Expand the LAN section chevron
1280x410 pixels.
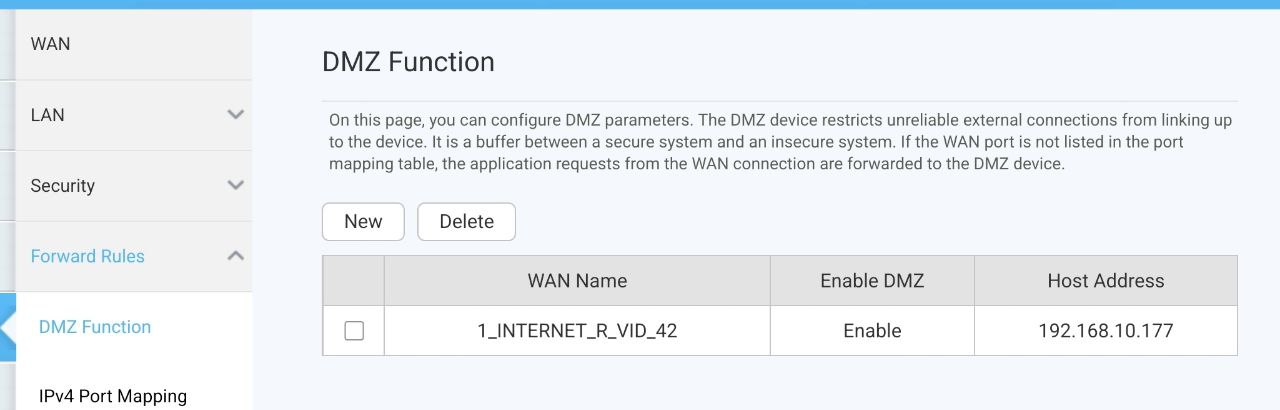(x=236, y=115)
